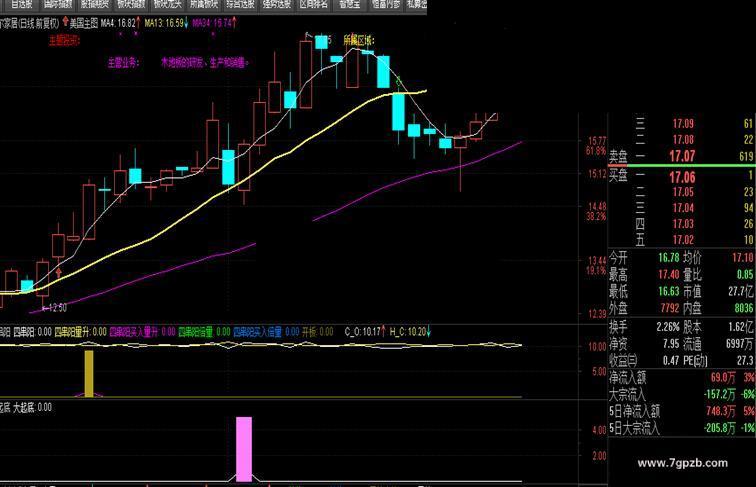Select sell price 17.09 row
The width and height of the screenshot is (756, 487).
682,124
